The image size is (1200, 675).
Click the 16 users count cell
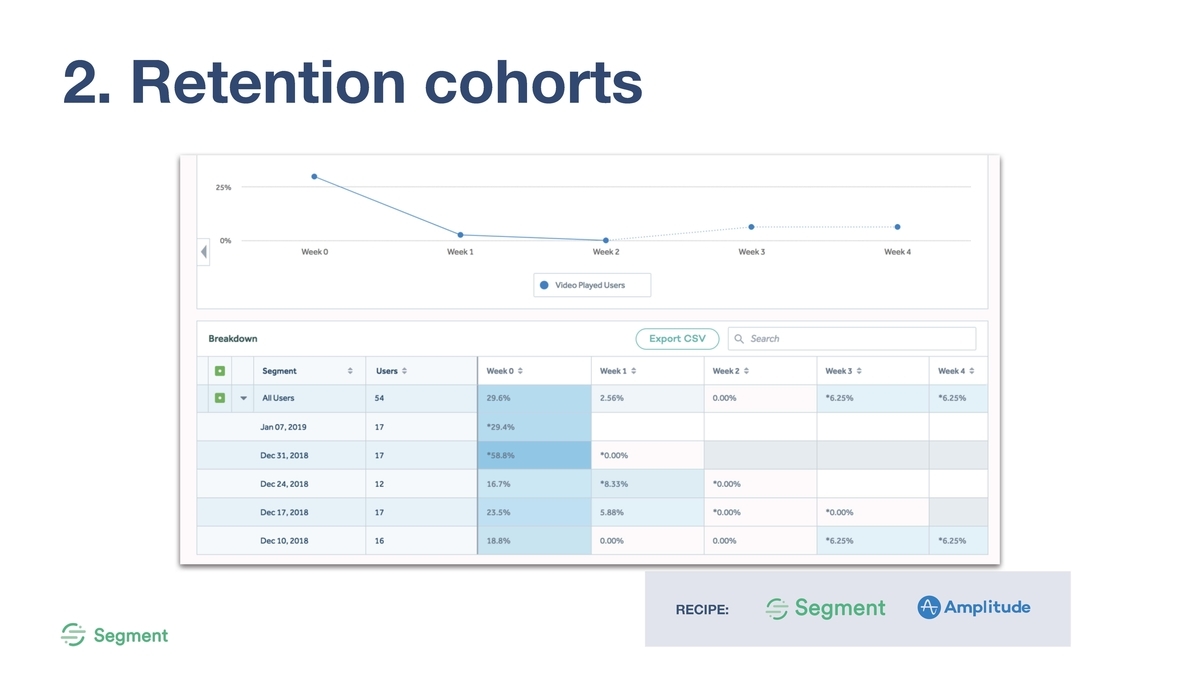tap(421, 541)
